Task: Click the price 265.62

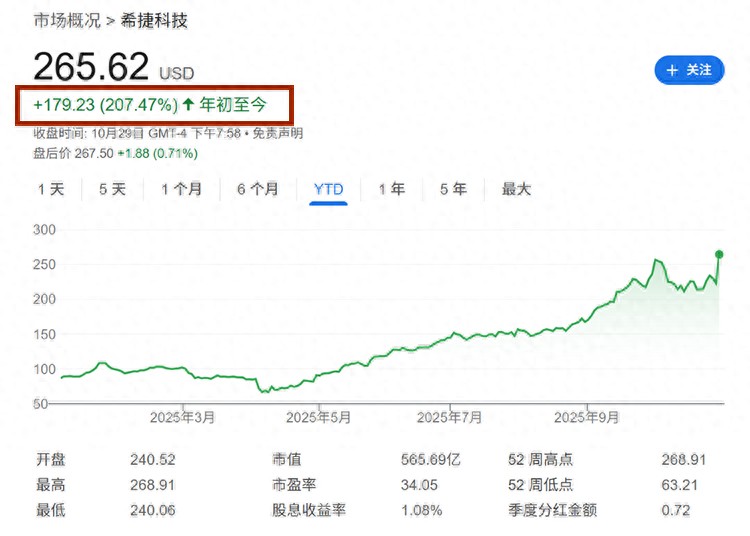Action: pyautogui.click(x=91, y=66)
